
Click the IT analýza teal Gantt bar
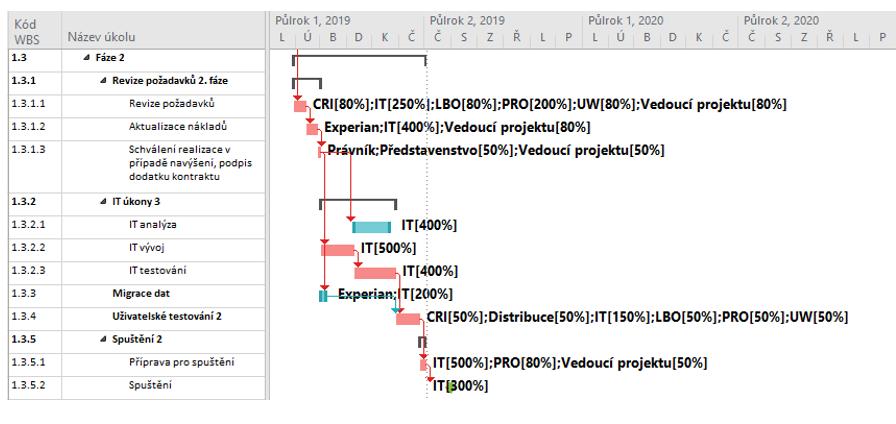pyautogui.click(x=372, y=227)
